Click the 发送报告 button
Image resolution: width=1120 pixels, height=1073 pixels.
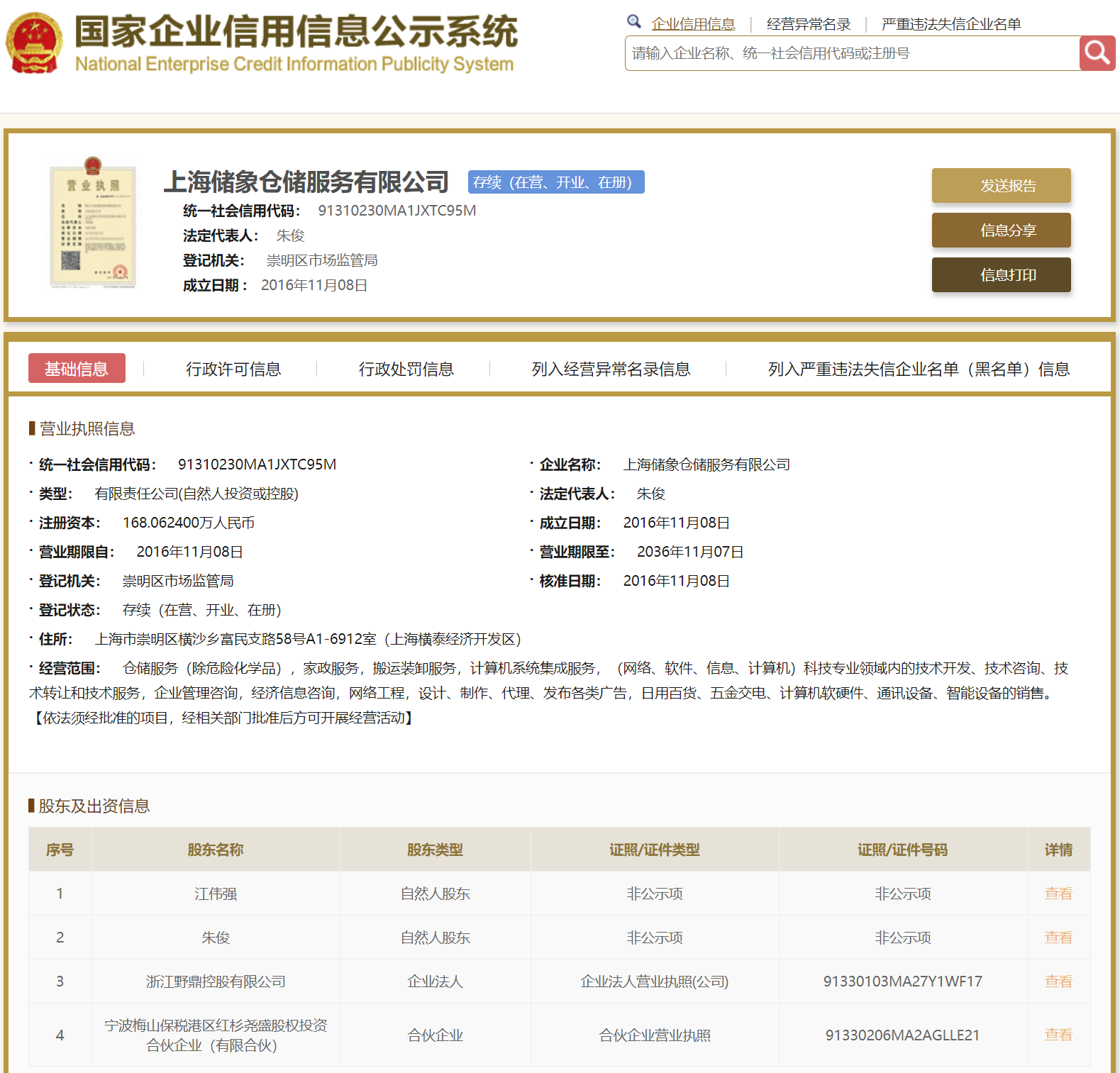pos(1001,186)
